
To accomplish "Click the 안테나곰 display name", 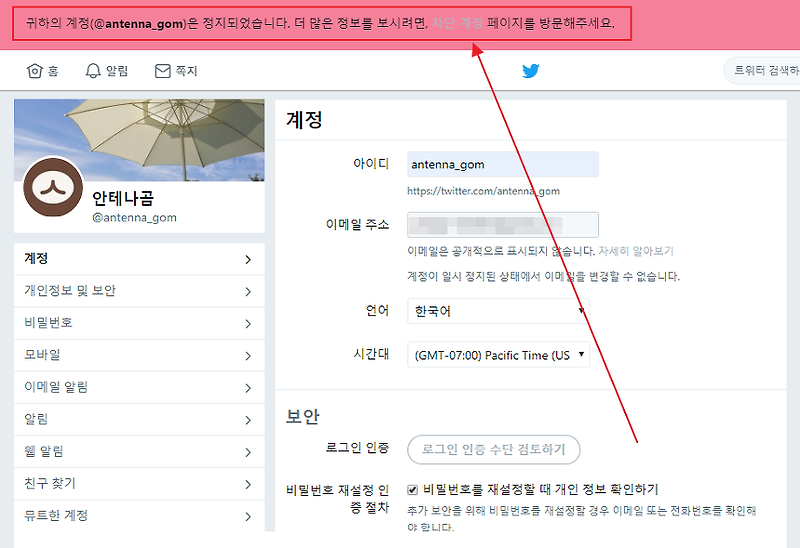I will pyautogui.click(x=123, y=198).
